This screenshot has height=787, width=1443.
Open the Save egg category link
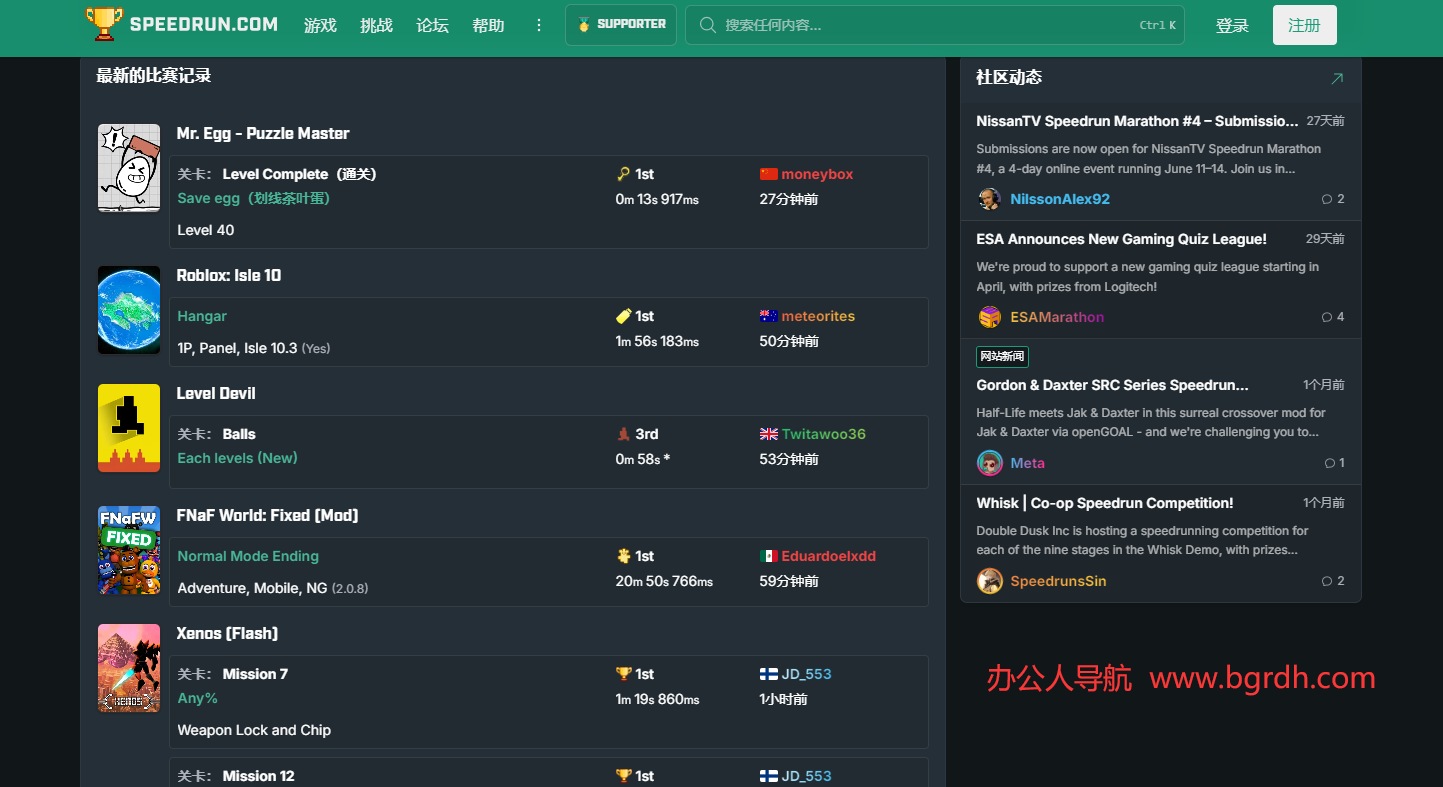click(x=254, y=198)
